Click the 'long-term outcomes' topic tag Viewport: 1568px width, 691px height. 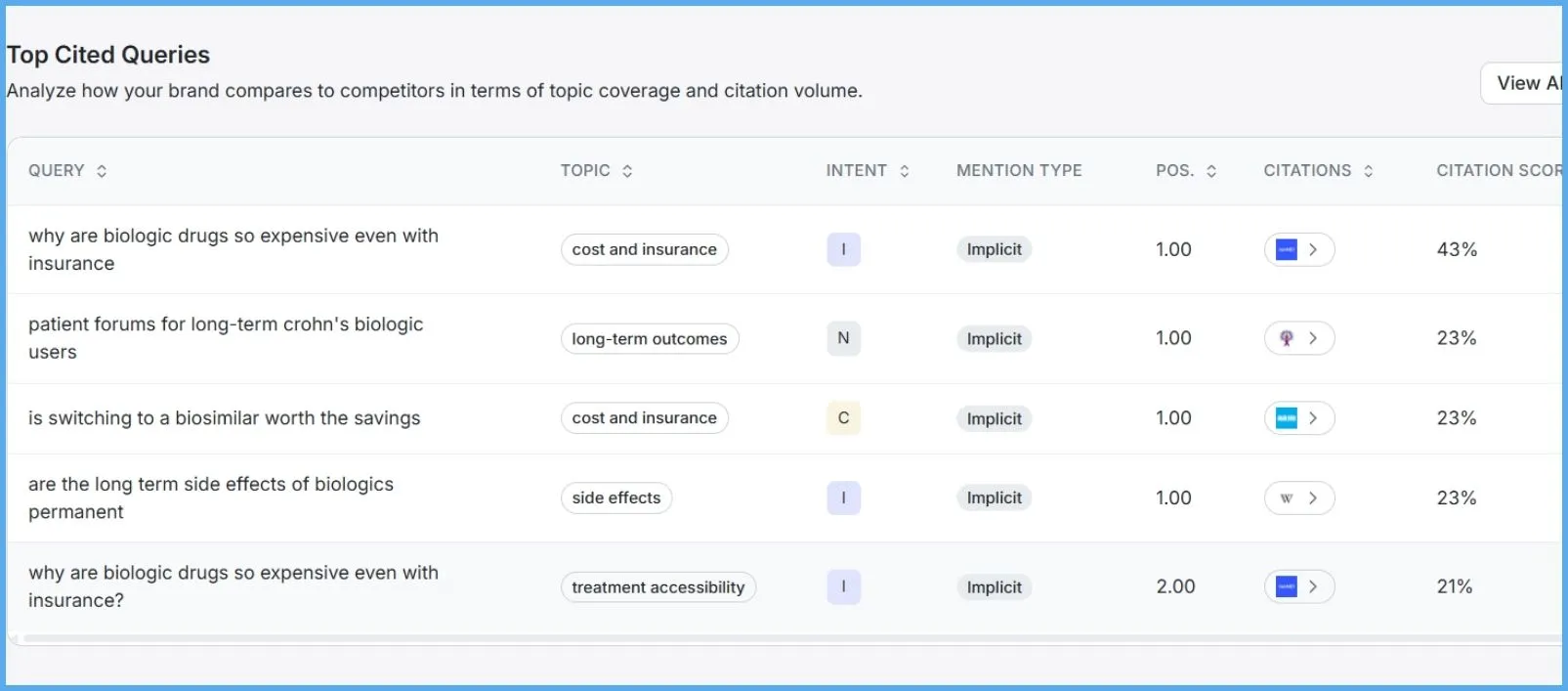pyautogui.click(x=650, y=339)
